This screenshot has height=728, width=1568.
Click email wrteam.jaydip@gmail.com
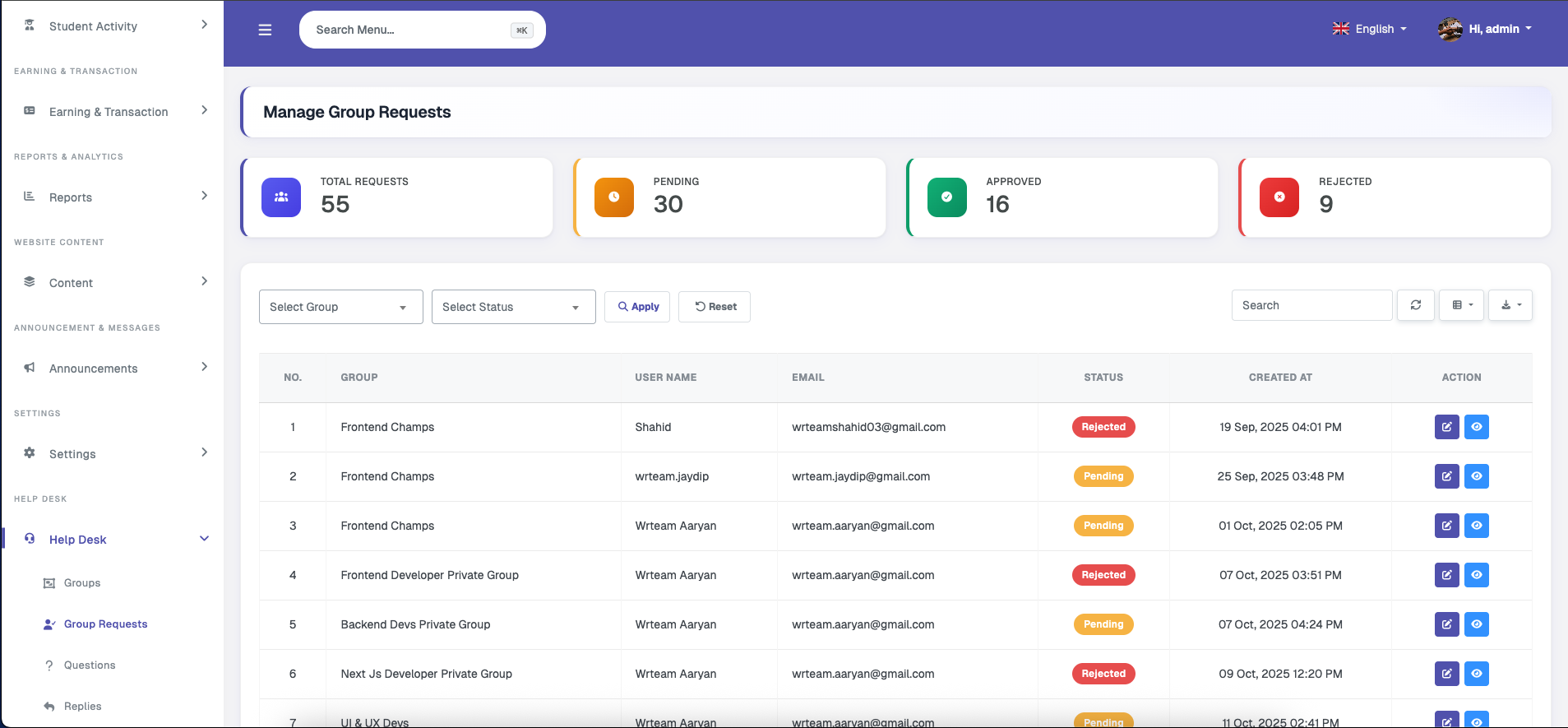click(x=861, y=476)
